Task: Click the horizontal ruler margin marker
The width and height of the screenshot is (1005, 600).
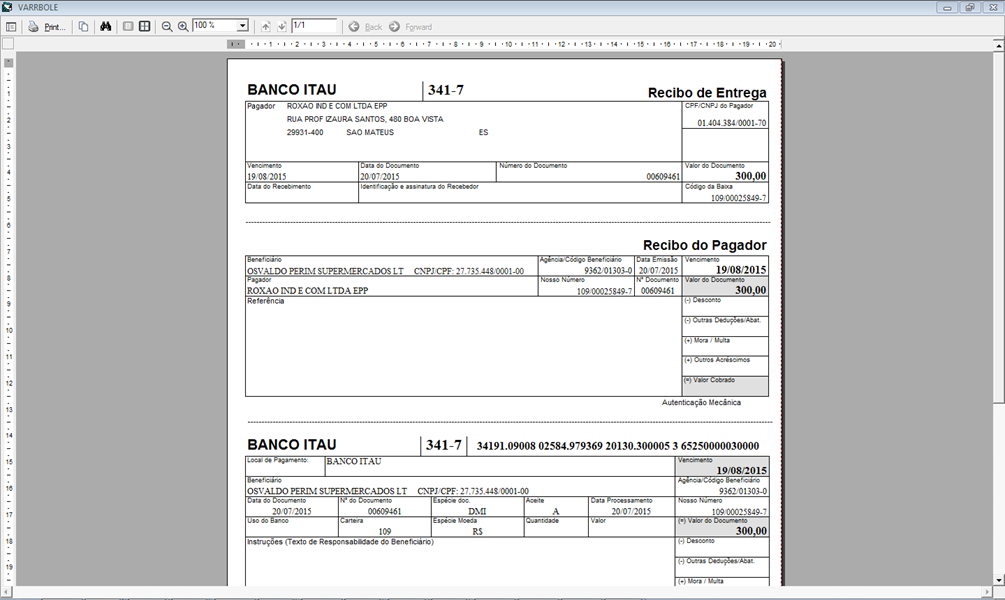Action: (236, 44)
